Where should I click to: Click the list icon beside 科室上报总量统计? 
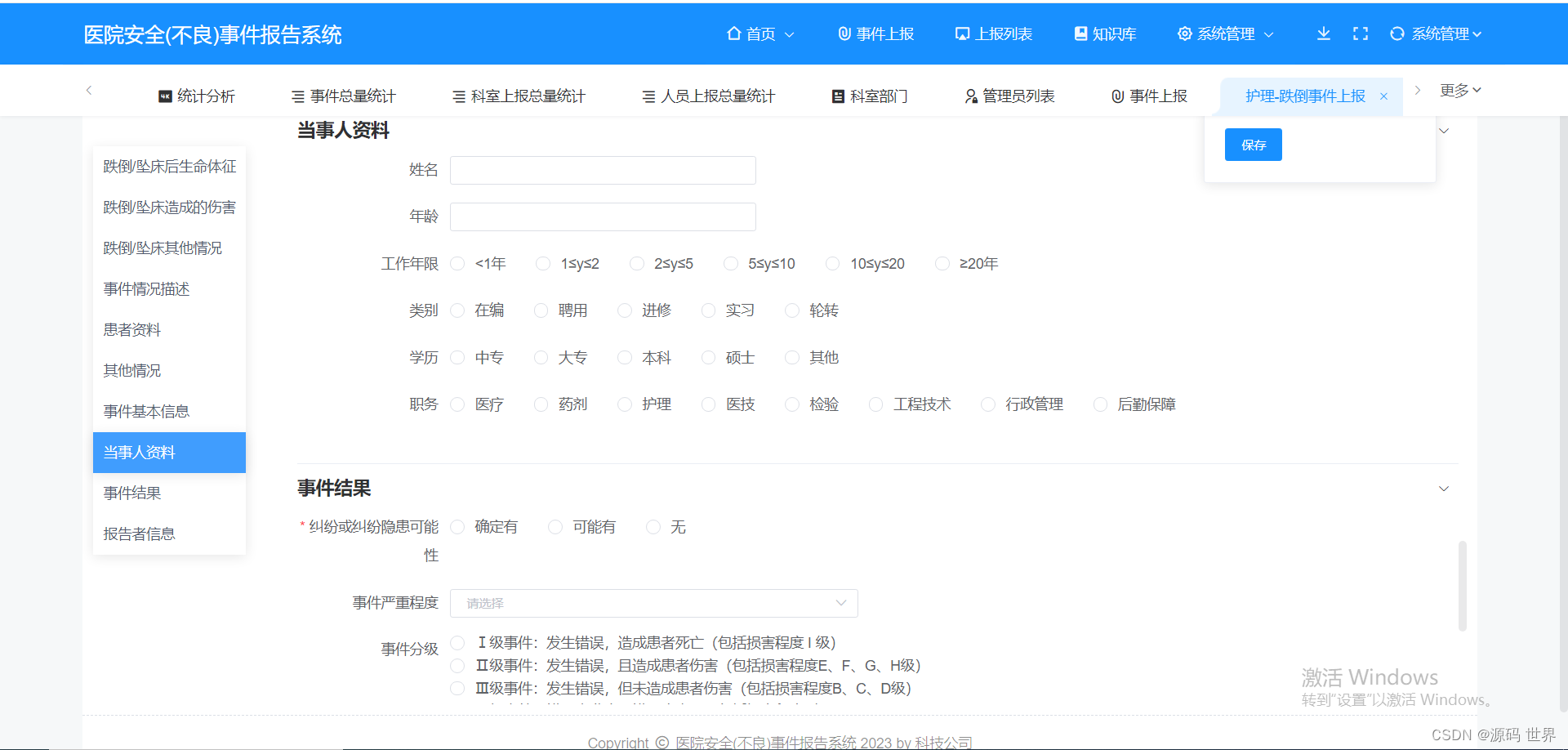(459, 96)
